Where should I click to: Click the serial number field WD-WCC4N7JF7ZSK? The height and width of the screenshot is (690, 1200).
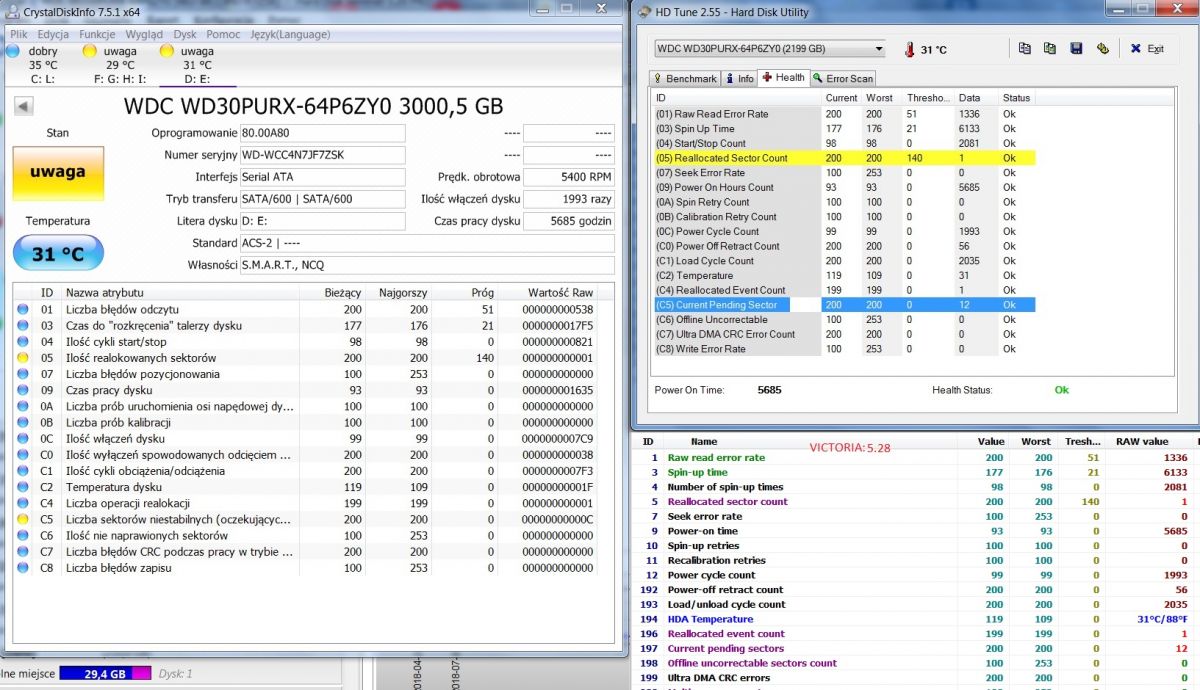(322, 155)
